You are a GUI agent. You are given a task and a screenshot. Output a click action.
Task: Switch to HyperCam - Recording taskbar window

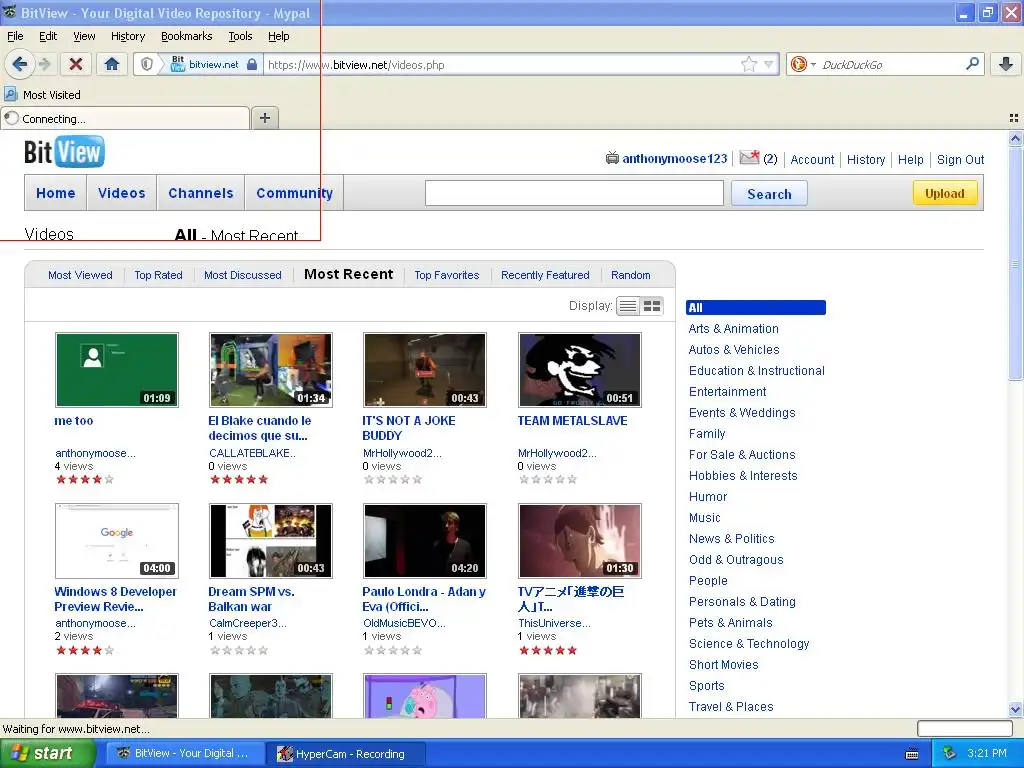coord(346,754)
